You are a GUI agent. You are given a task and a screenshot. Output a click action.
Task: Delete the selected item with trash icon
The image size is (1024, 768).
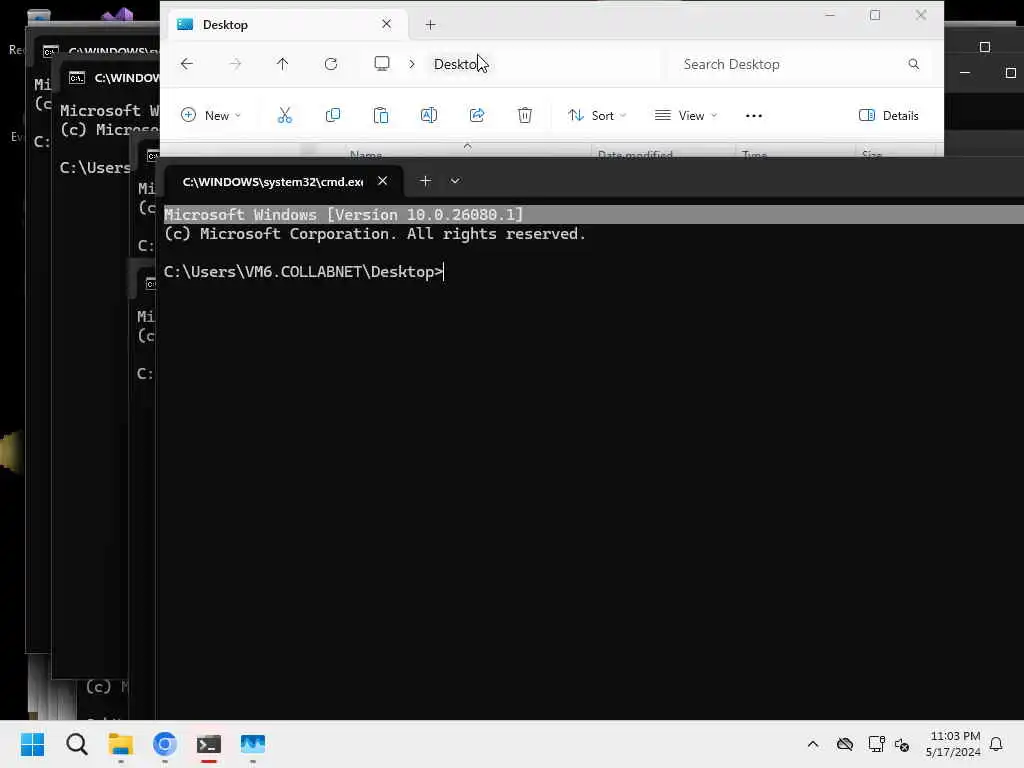point(525,116)
